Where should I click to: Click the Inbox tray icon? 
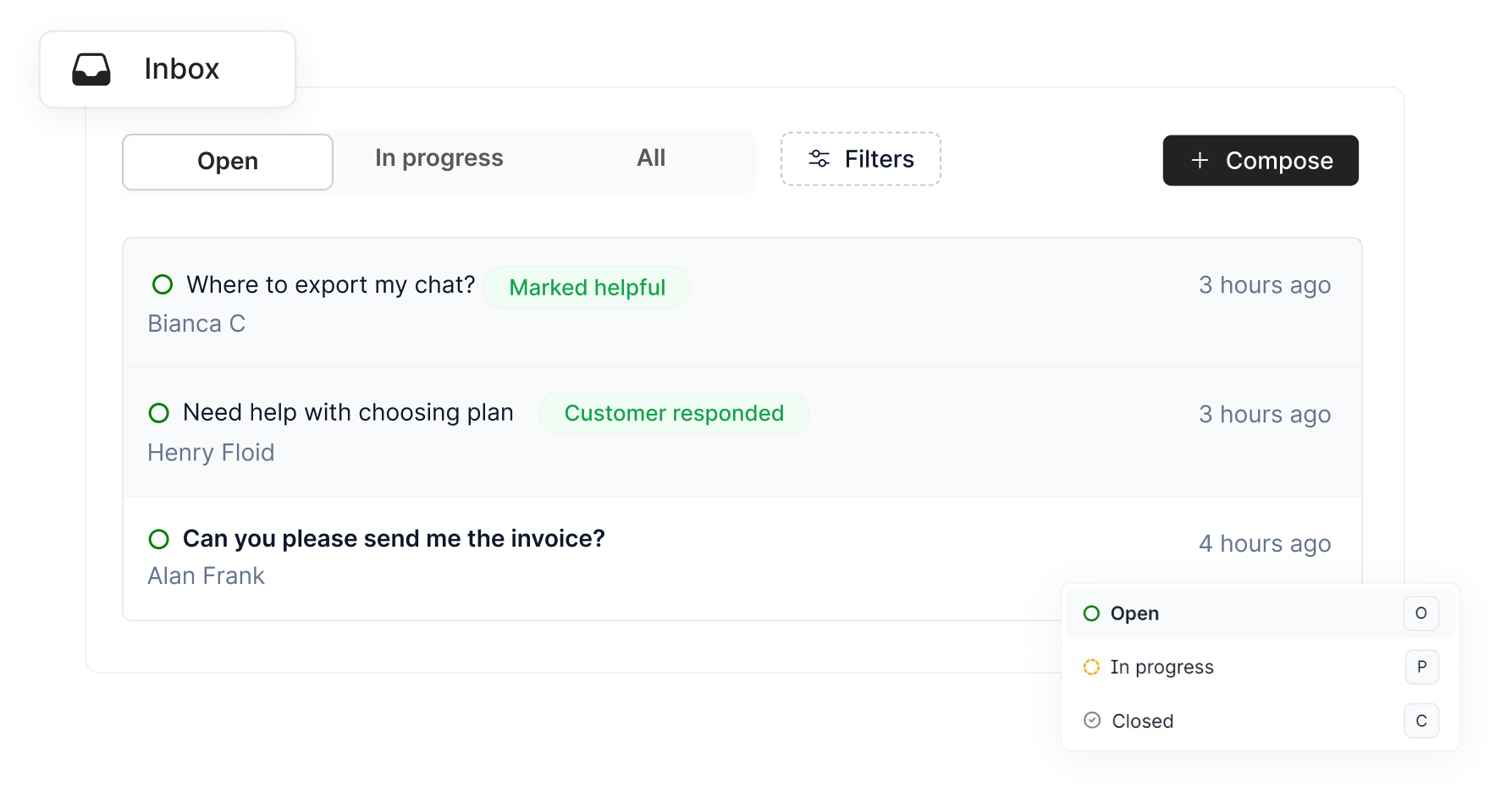91,69
